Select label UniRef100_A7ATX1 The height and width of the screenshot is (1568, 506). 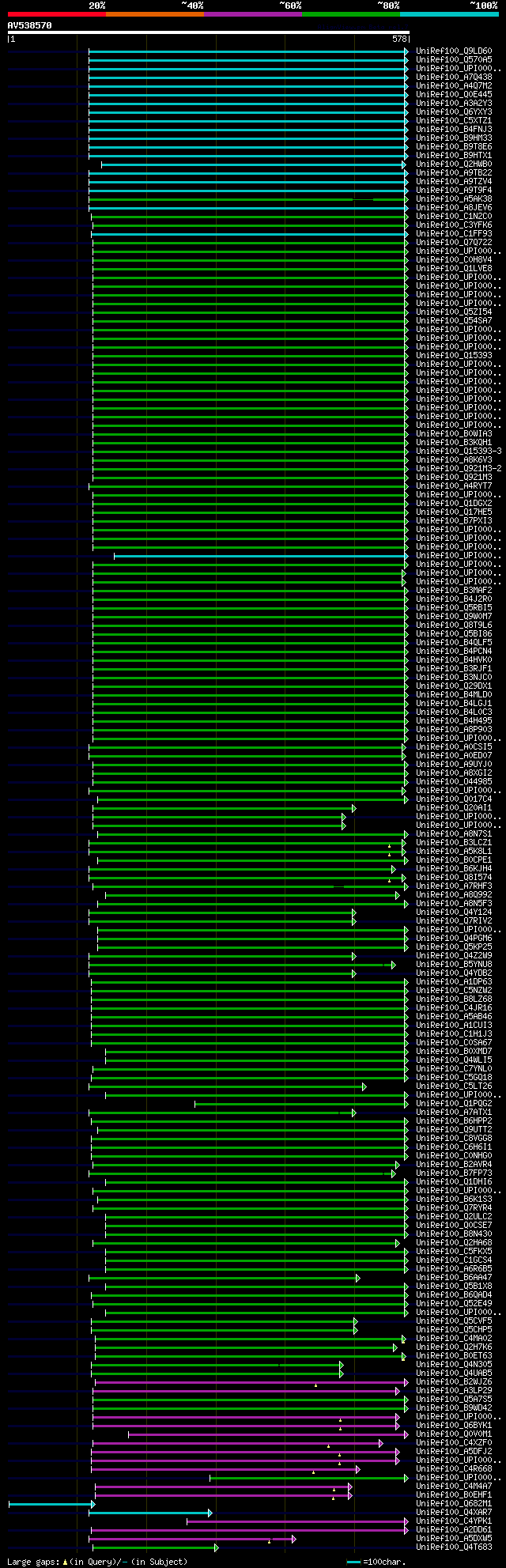[x=454, y=1113]
